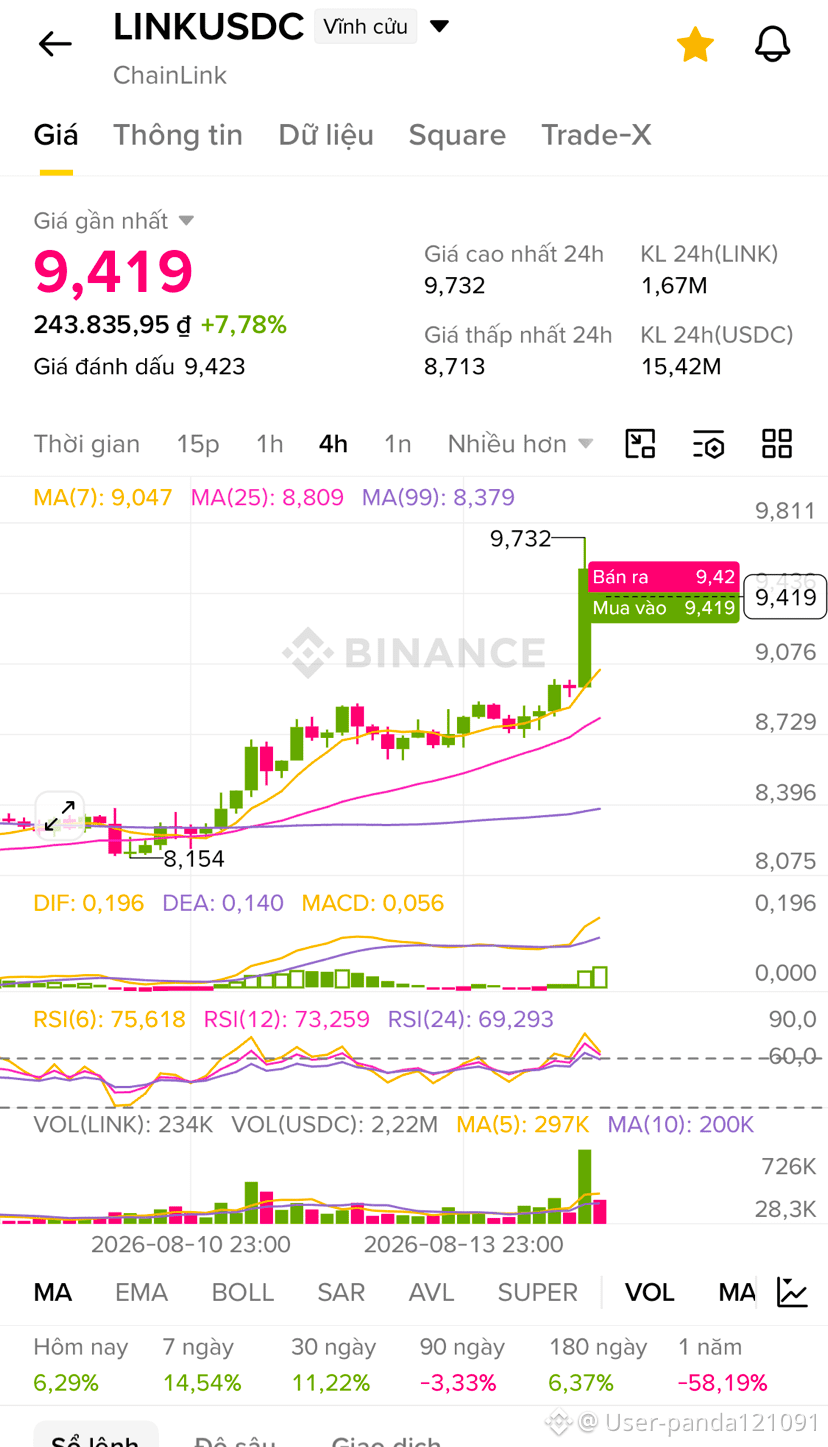Image resolution: width=828 pixels, height=1447 pixels.
Task: Open the Vĩnh cửu contract type tag
Action: [365, 26]
